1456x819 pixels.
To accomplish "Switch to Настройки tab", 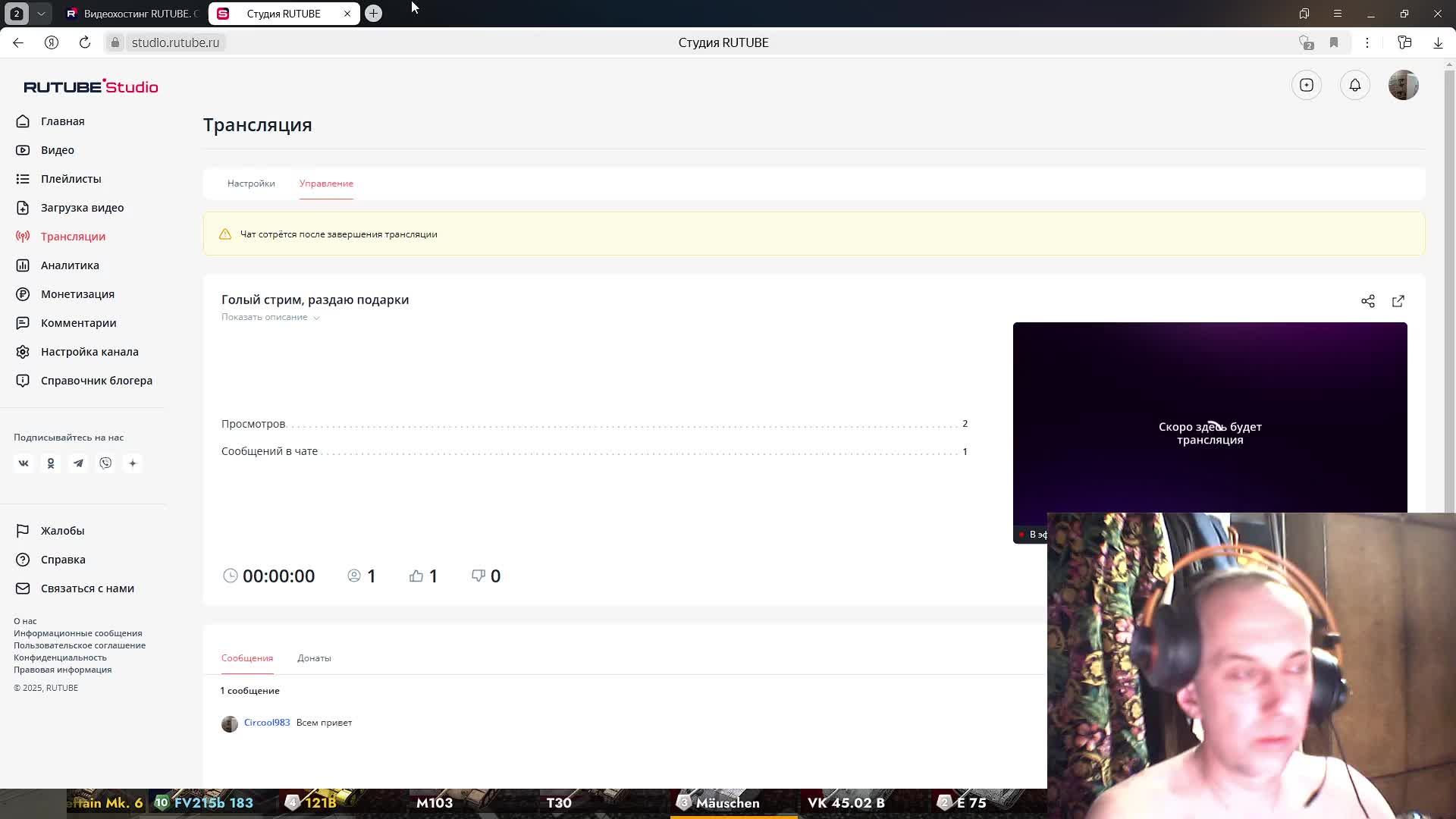I will 251,184.
